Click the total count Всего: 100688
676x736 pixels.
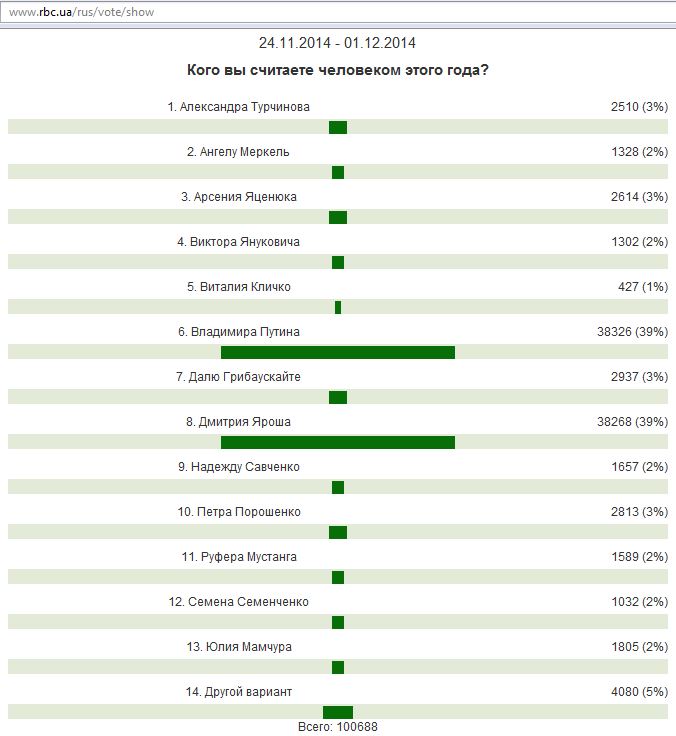(338, 727)
